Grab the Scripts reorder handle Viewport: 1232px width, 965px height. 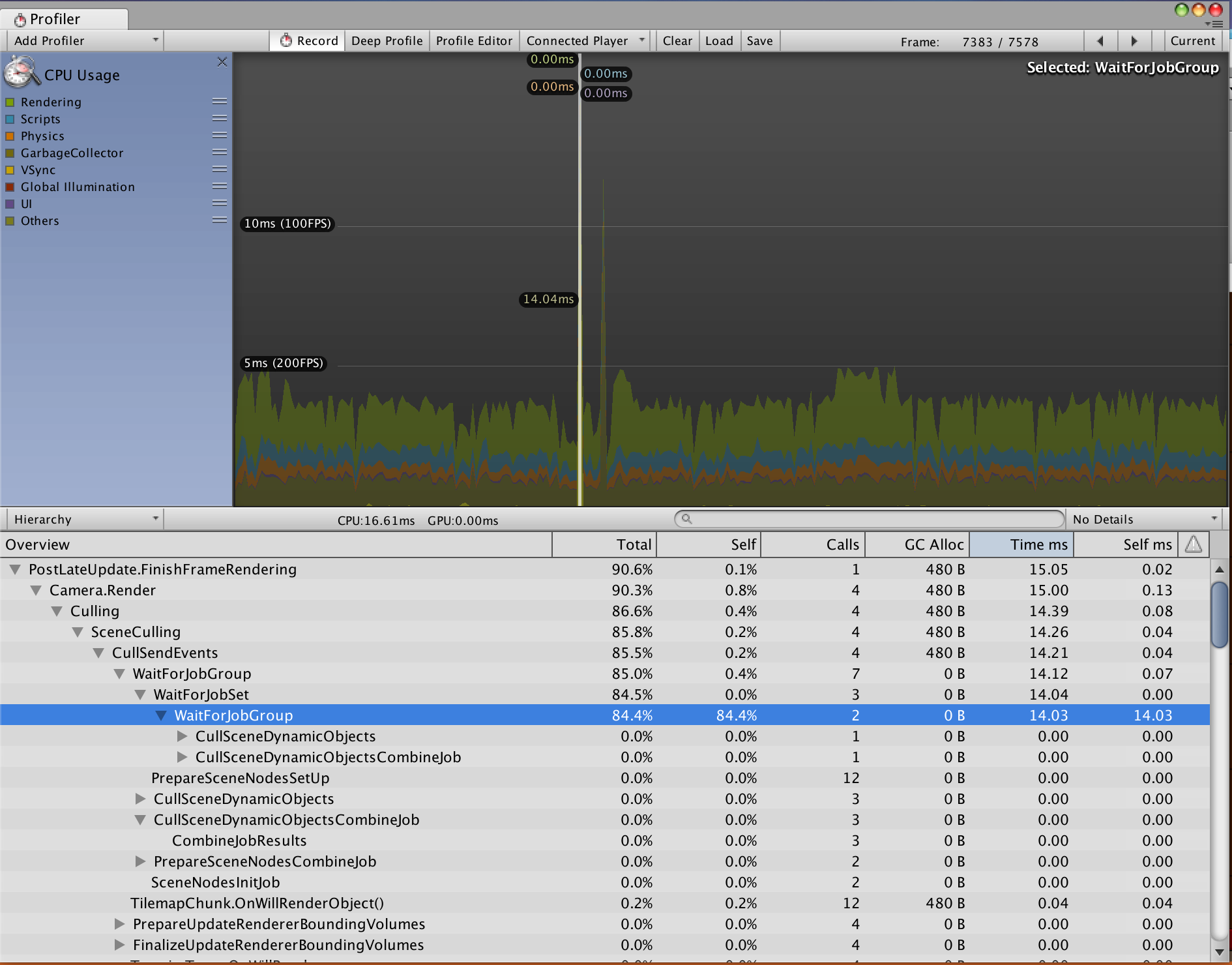(x=220, y=119)
